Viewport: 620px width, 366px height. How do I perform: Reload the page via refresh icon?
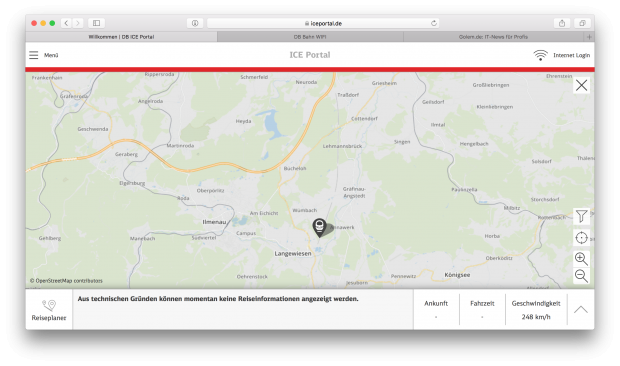pyautogui.click(x=434, y=23)
